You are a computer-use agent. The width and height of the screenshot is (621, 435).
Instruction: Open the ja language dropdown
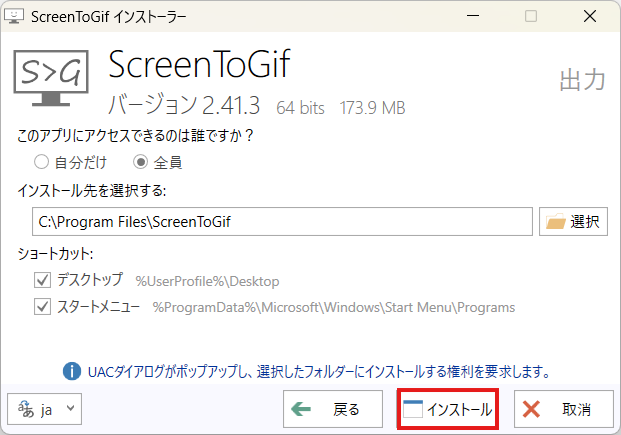(x=44, y=409)
